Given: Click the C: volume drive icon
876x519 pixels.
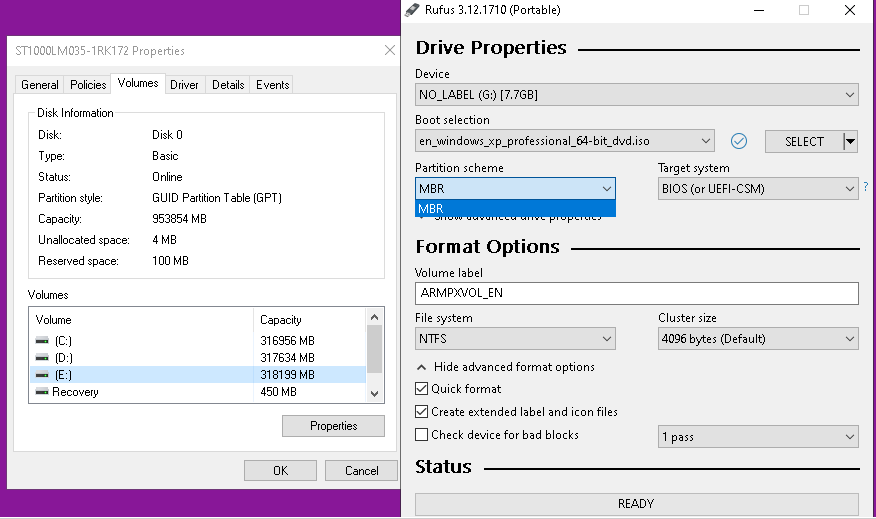Looking at the screenshot, I should [42, 340].
